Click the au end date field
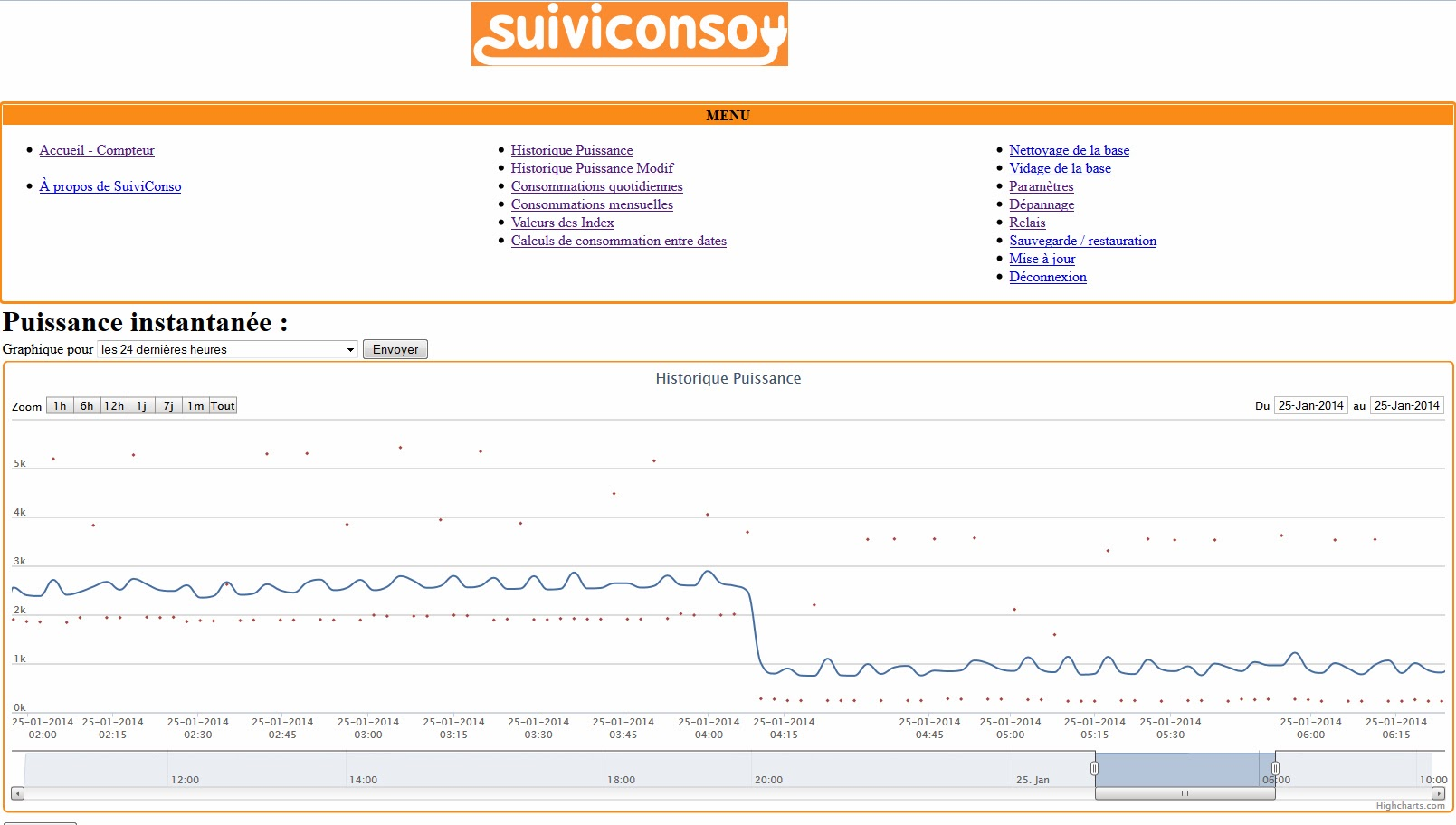The height and width of the screenshot is (825, 1456). 1406,405
